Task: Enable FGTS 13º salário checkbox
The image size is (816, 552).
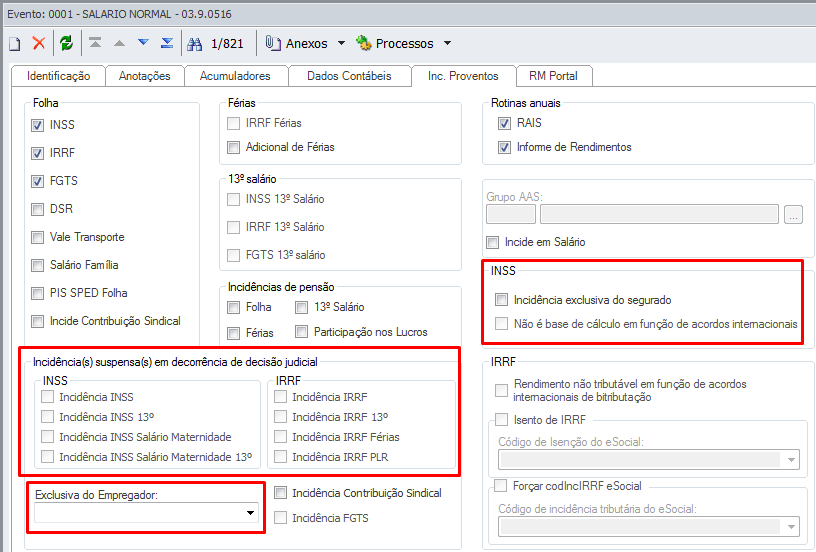Action: click(x=234, y=255)
